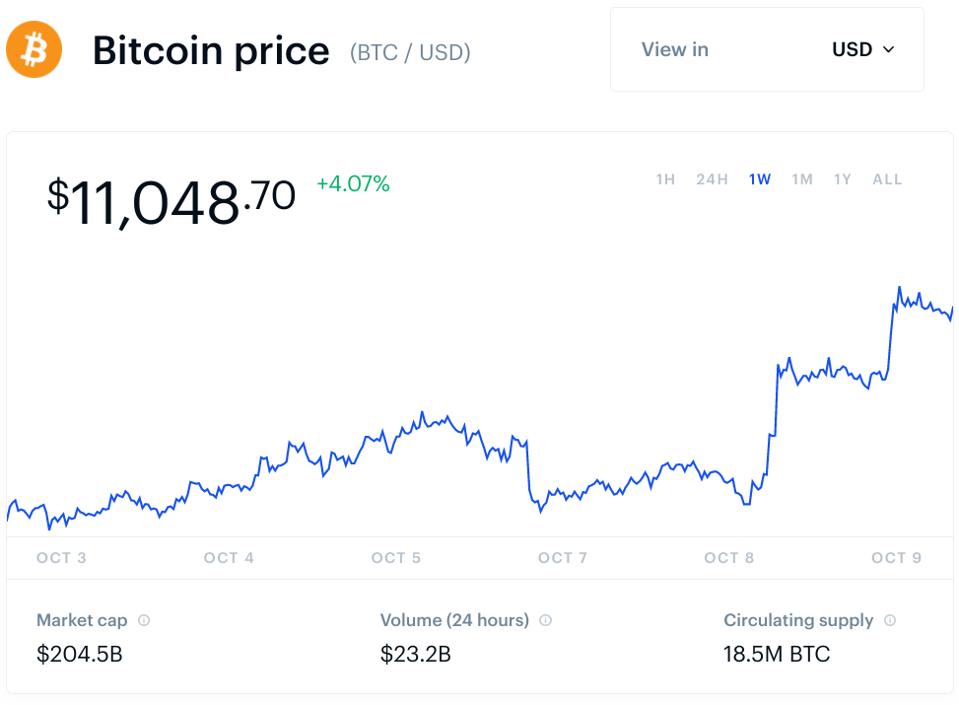Click the price line peak near OCT 9
Image resolution: width=959 pixels, height=705 pixels.
tap(899, 289)
